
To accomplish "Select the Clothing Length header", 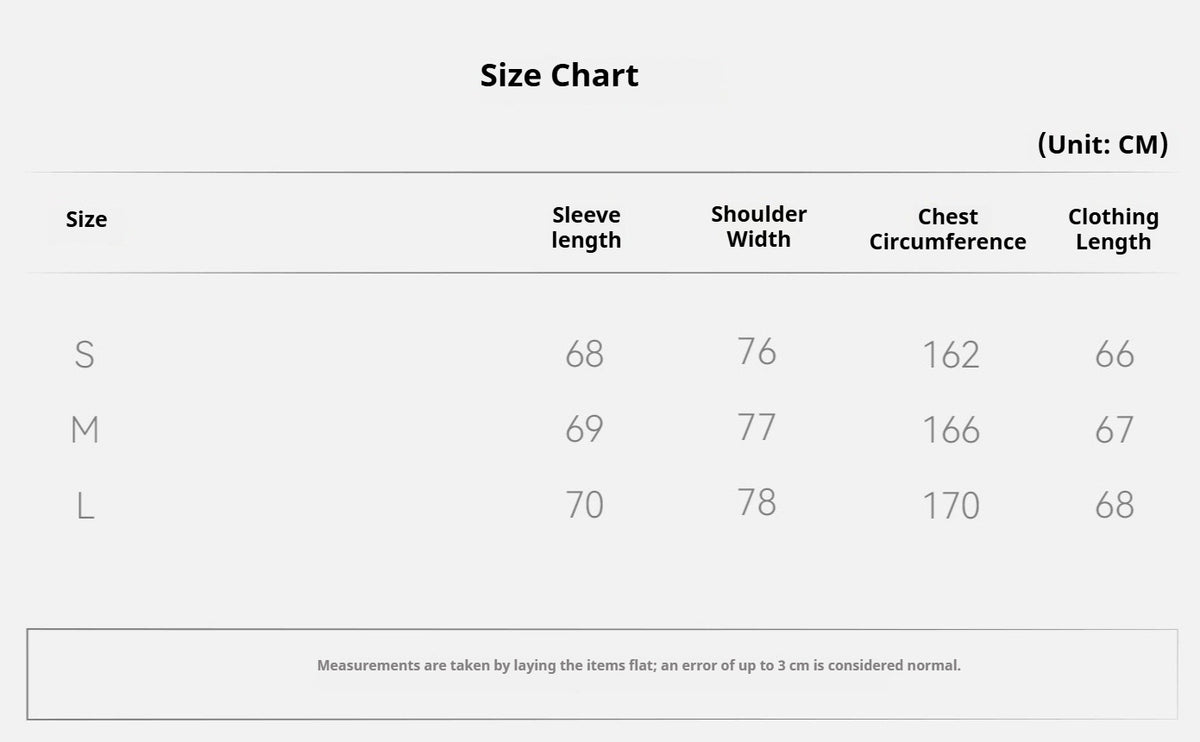I will (1113, 229).
